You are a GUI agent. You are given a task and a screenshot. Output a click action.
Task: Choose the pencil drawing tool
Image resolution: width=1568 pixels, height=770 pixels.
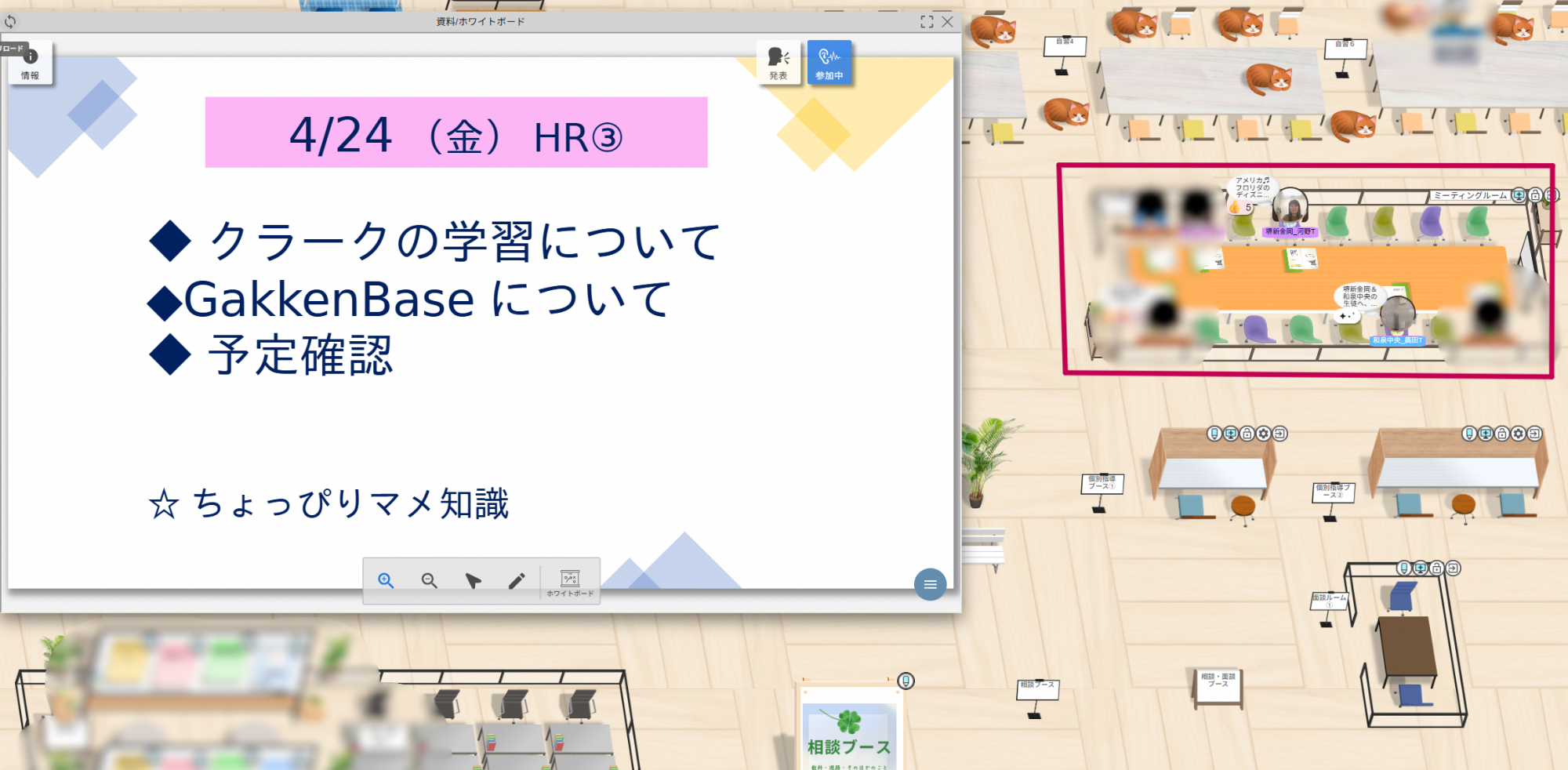pos(517,580)
